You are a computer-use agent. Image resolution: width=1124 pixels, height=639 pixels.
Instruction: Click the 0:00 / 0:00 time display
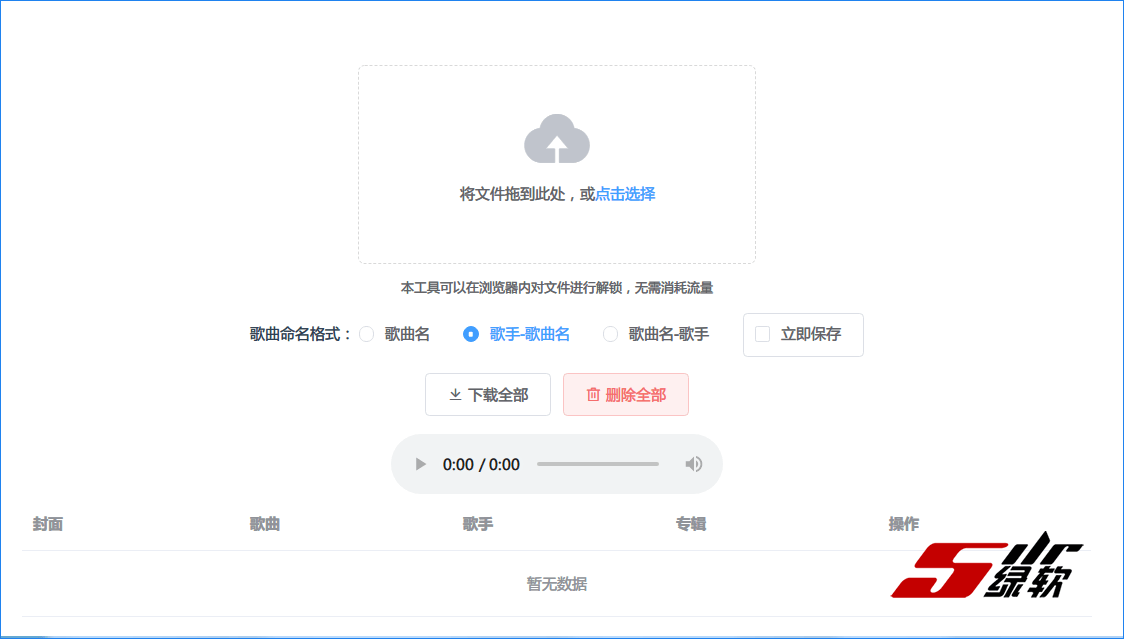481,464
